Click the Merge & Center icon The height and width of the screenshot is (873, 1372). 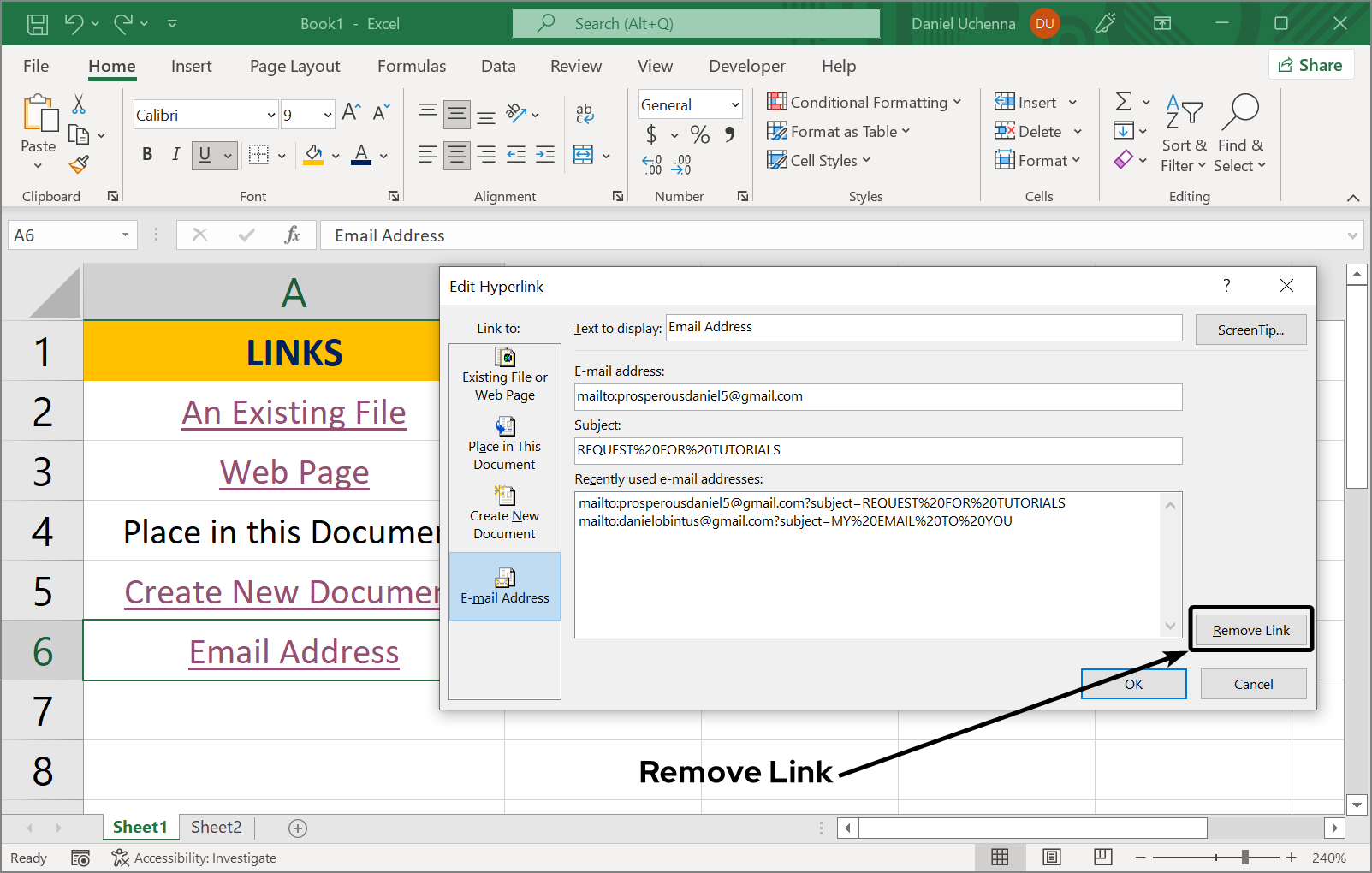[x=583, y=155]
